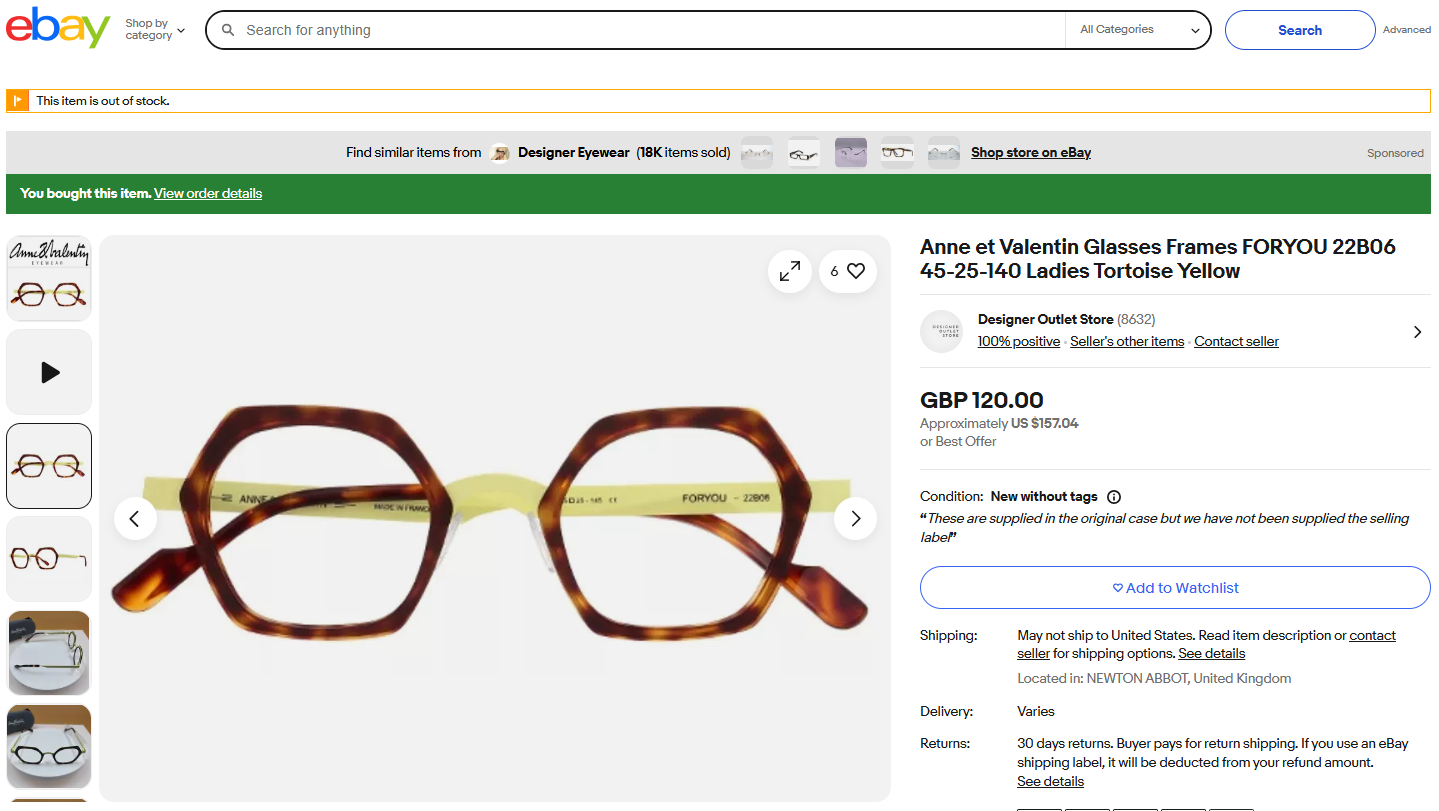
Task: Open fourth similar item thumbnail in banner
Action: pos(897,153)
